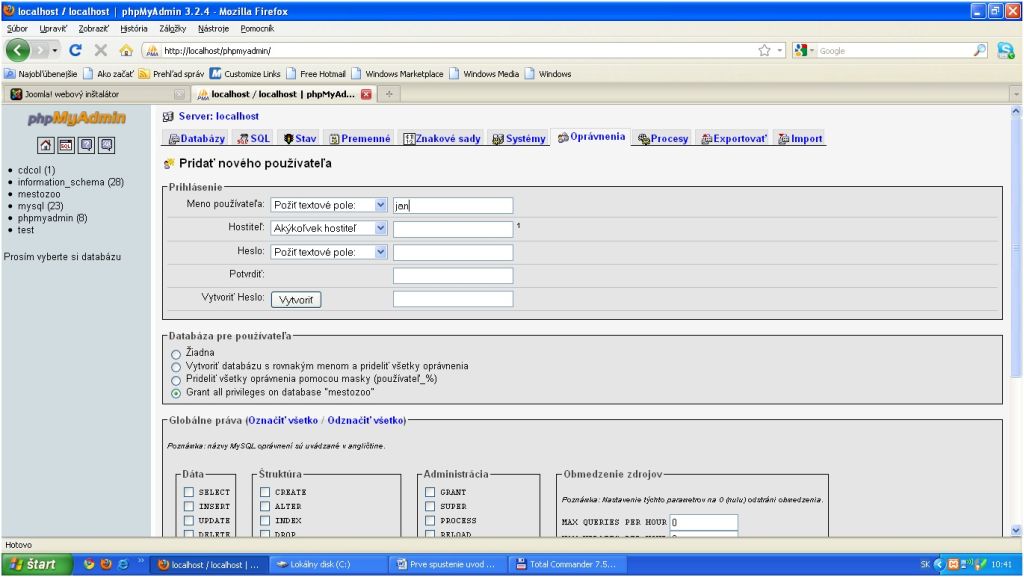The image size is (1024, 577).
Task: Open a new browser tab
Action: (389, 94)
